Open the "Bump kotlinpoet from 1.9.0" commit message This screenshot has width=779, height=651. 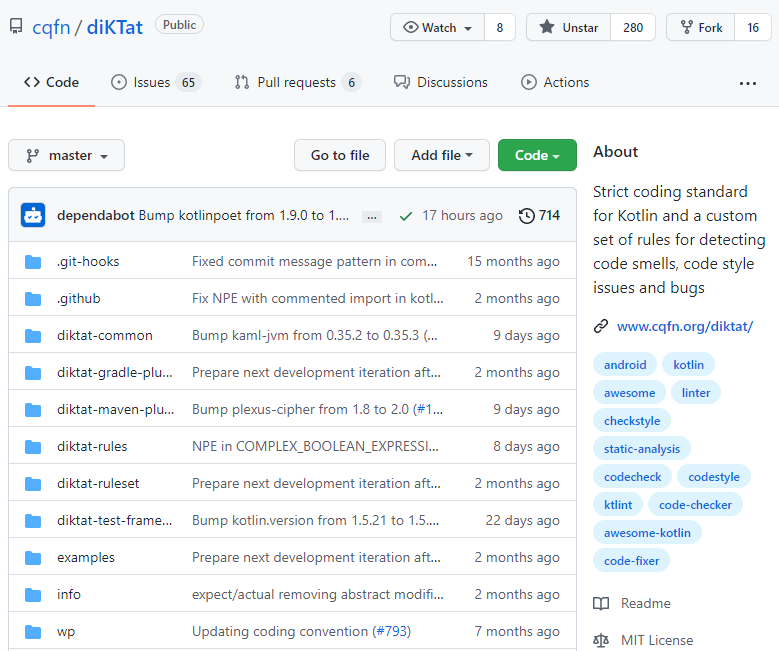pos(243,216)
